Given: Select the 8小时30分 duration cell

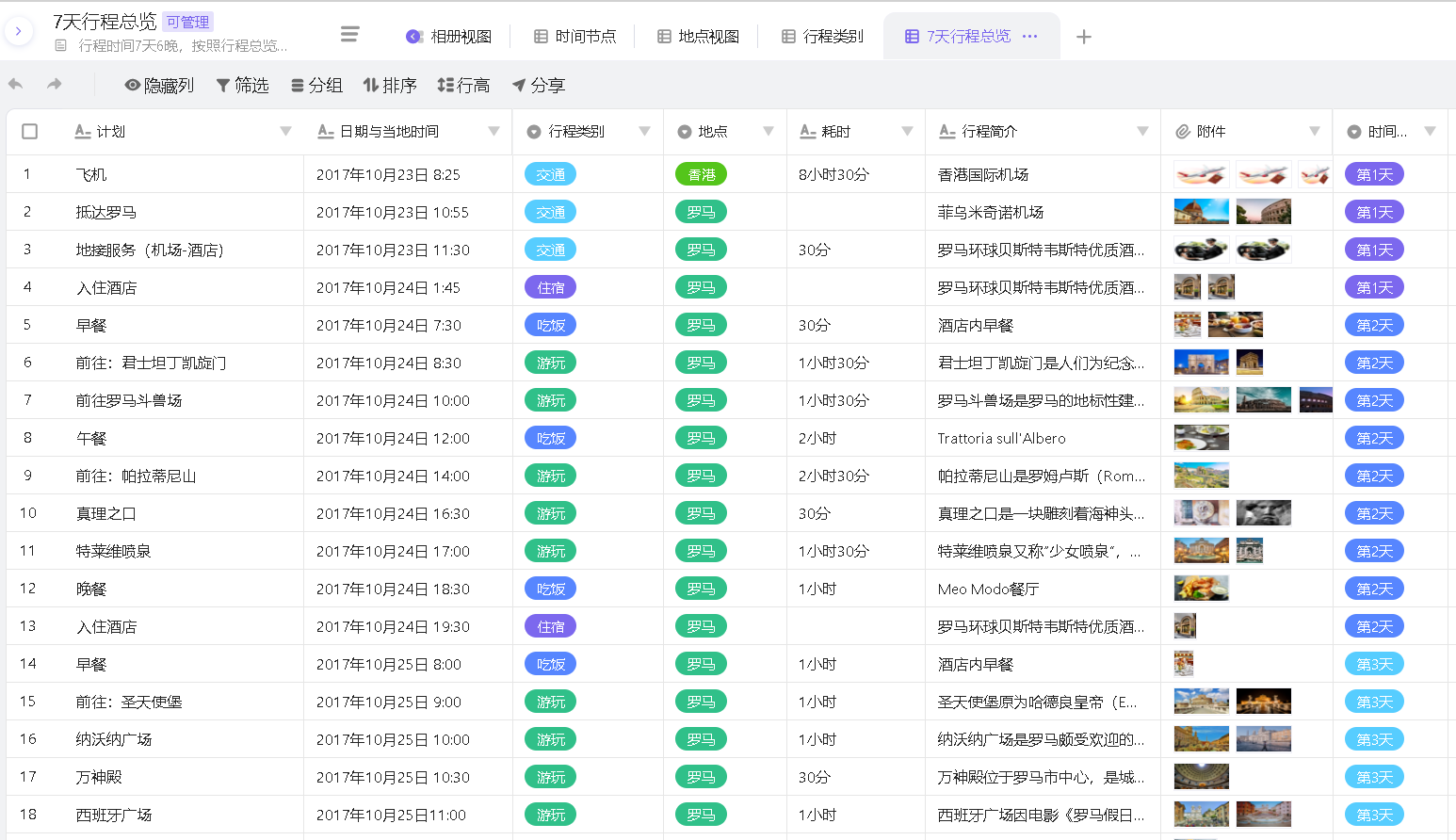Looking at the screenshot, I should [856, 174].
